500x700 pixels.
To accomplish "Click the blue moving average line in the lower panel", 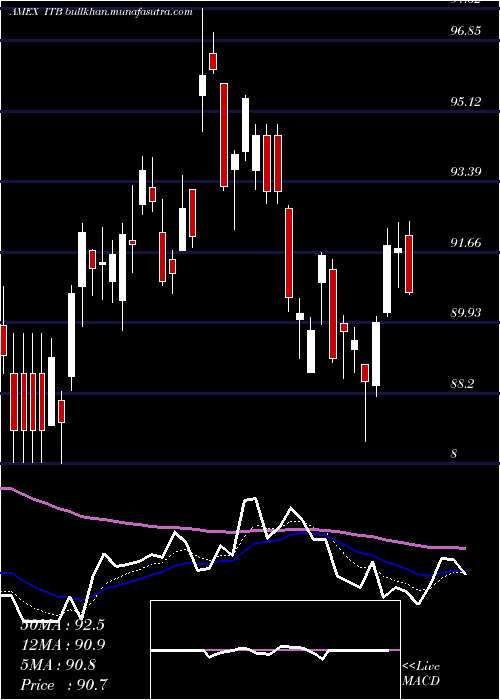I will pyautogui.click(x=232, y=561).
